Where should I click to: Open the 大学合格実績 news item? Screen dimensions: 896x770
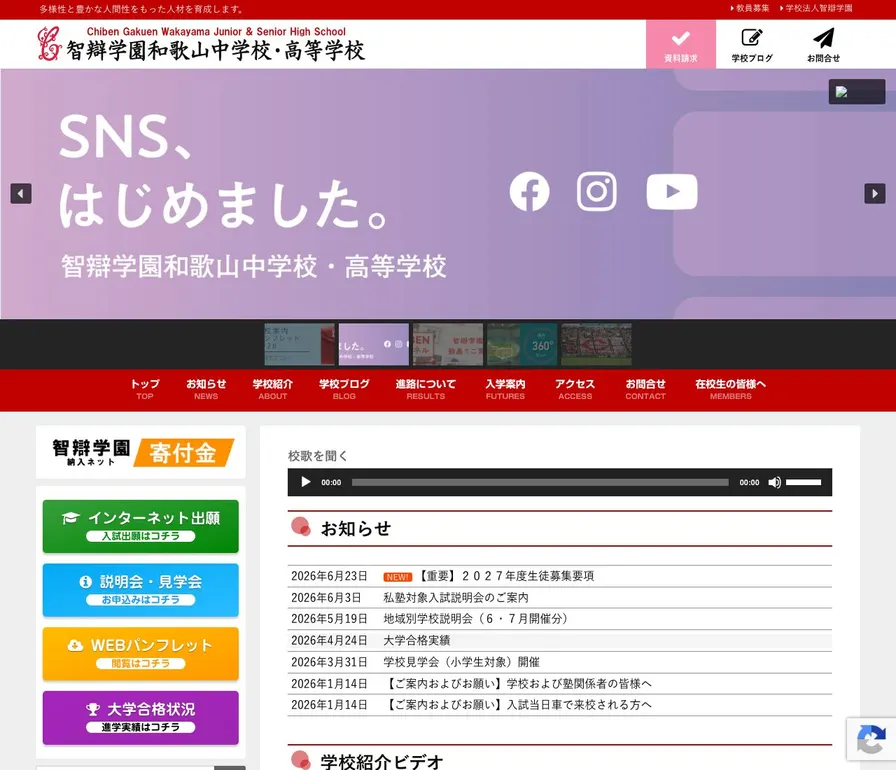click(417, 640)
